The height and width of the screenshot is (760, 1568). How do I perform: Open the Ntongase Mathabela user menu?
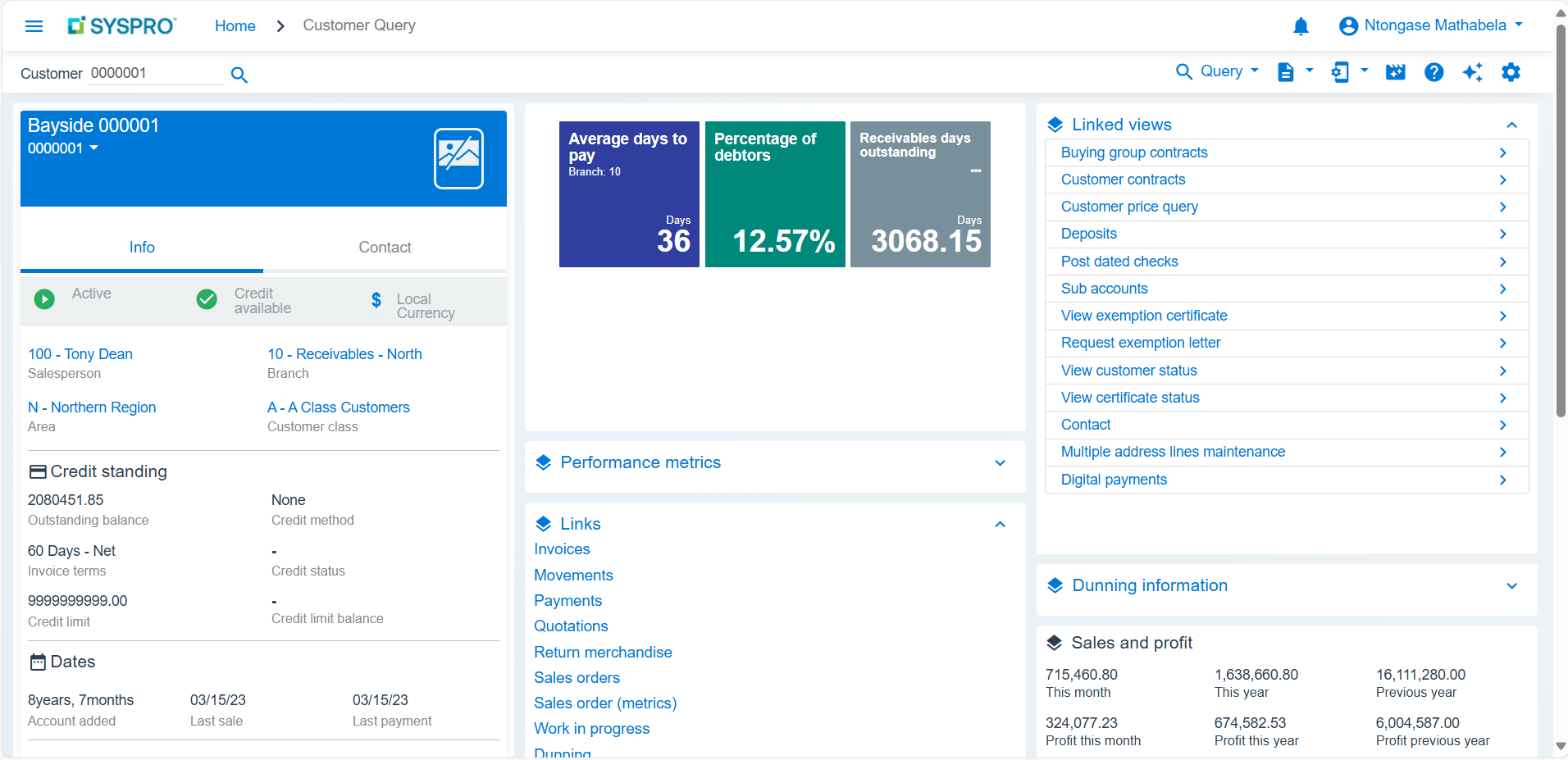point(1430,25)
